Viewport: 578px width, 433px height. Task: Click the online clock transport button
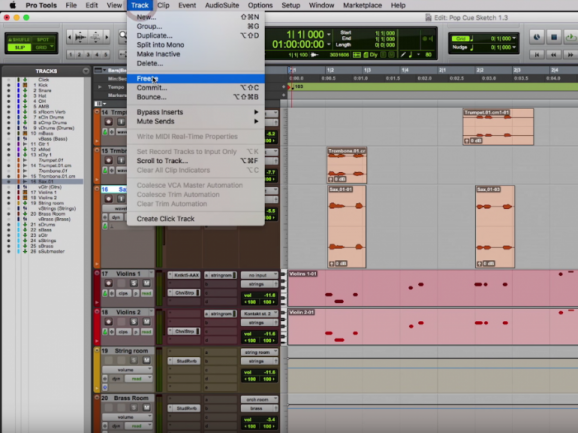coord(537,37)
